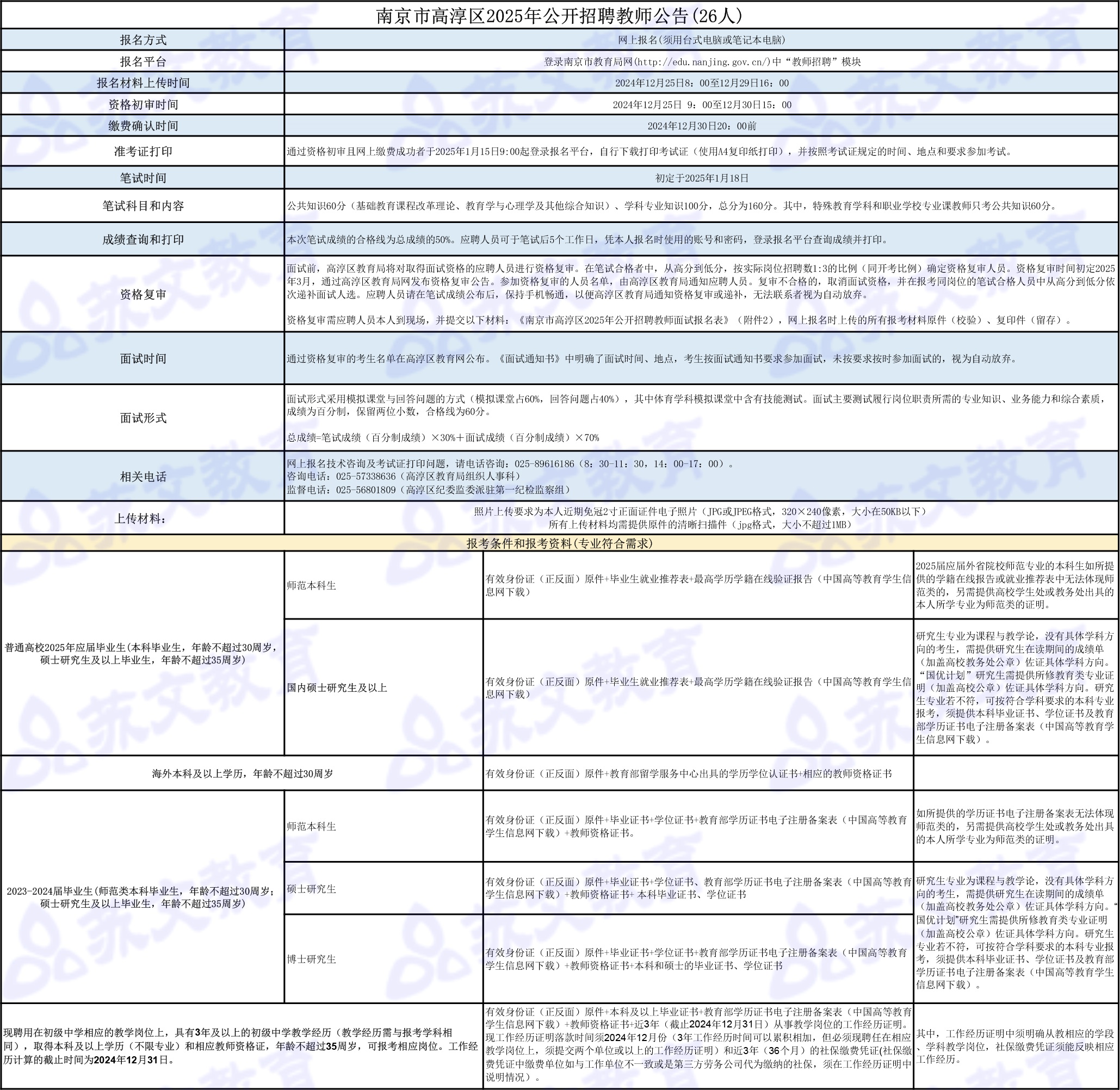
Task: Click the 硕士研究生 required materials cell
Action: 698,889
